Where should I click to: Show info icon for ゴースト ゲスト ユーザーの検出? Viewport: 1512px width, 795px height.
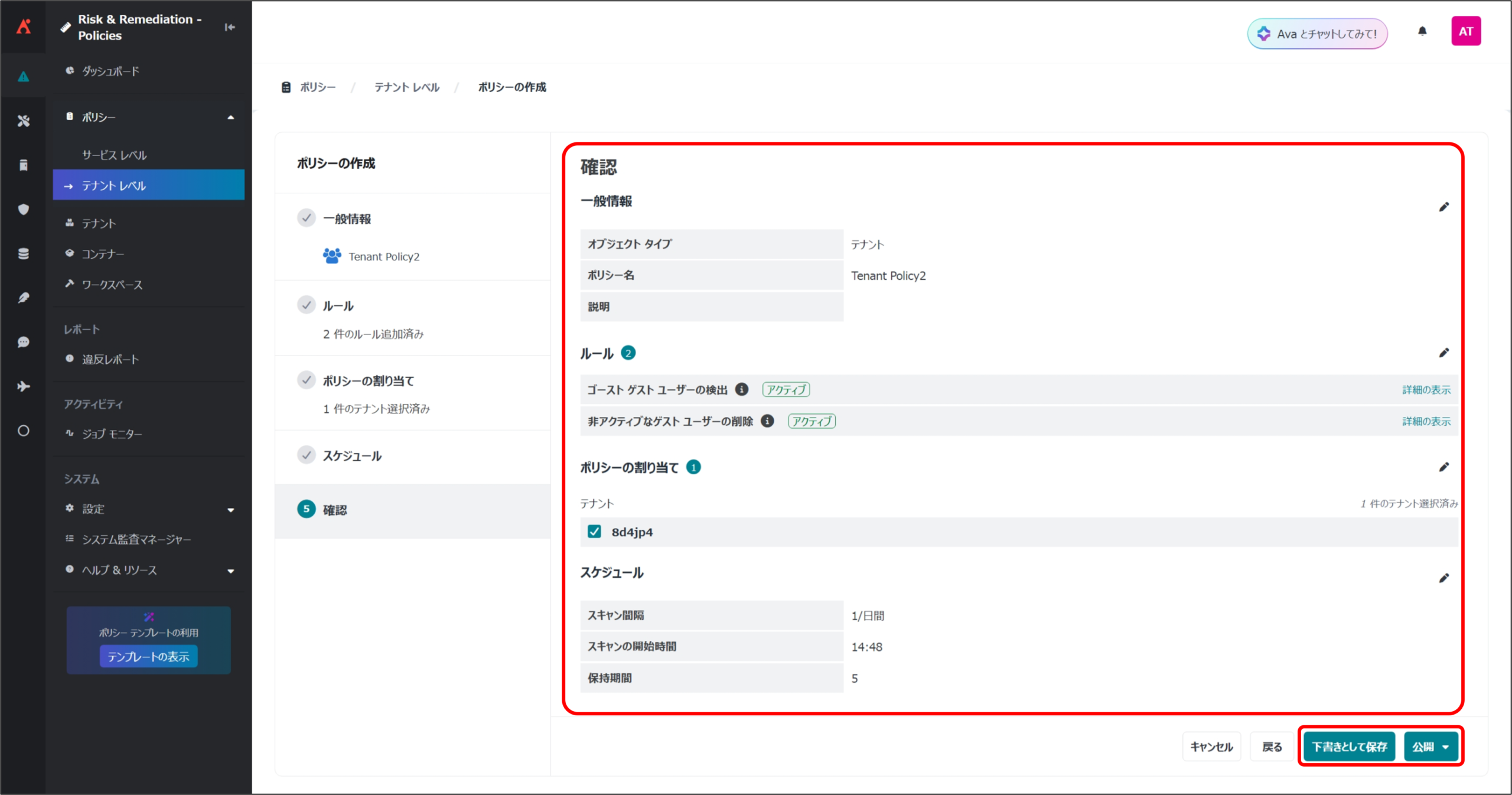coord(742,389)
